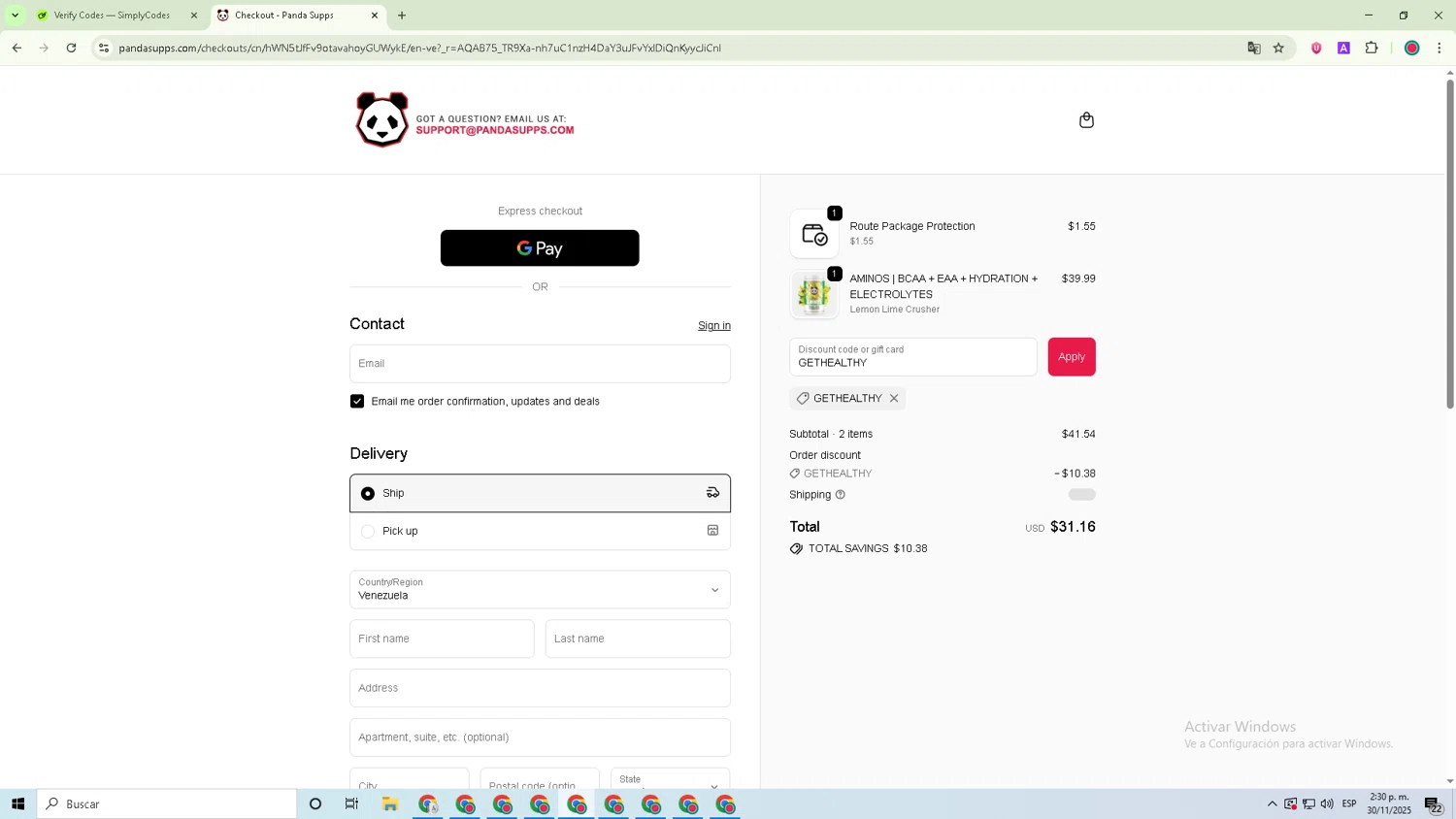View site information icon in address bar
1456x819 pixels.
(x=104, y=48)
